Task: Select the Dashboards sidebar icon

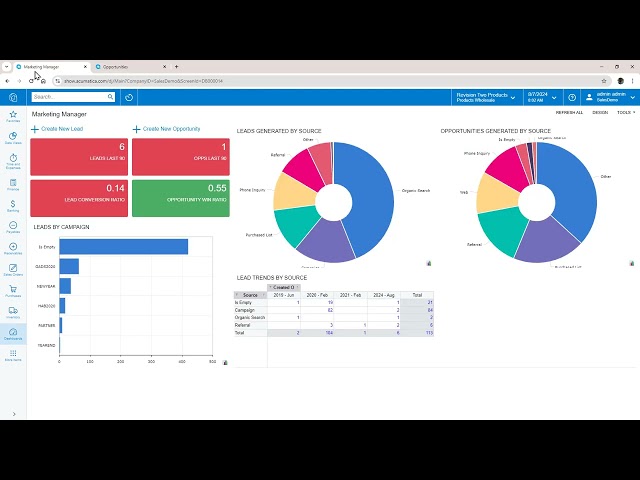Action: pos(13,334)
